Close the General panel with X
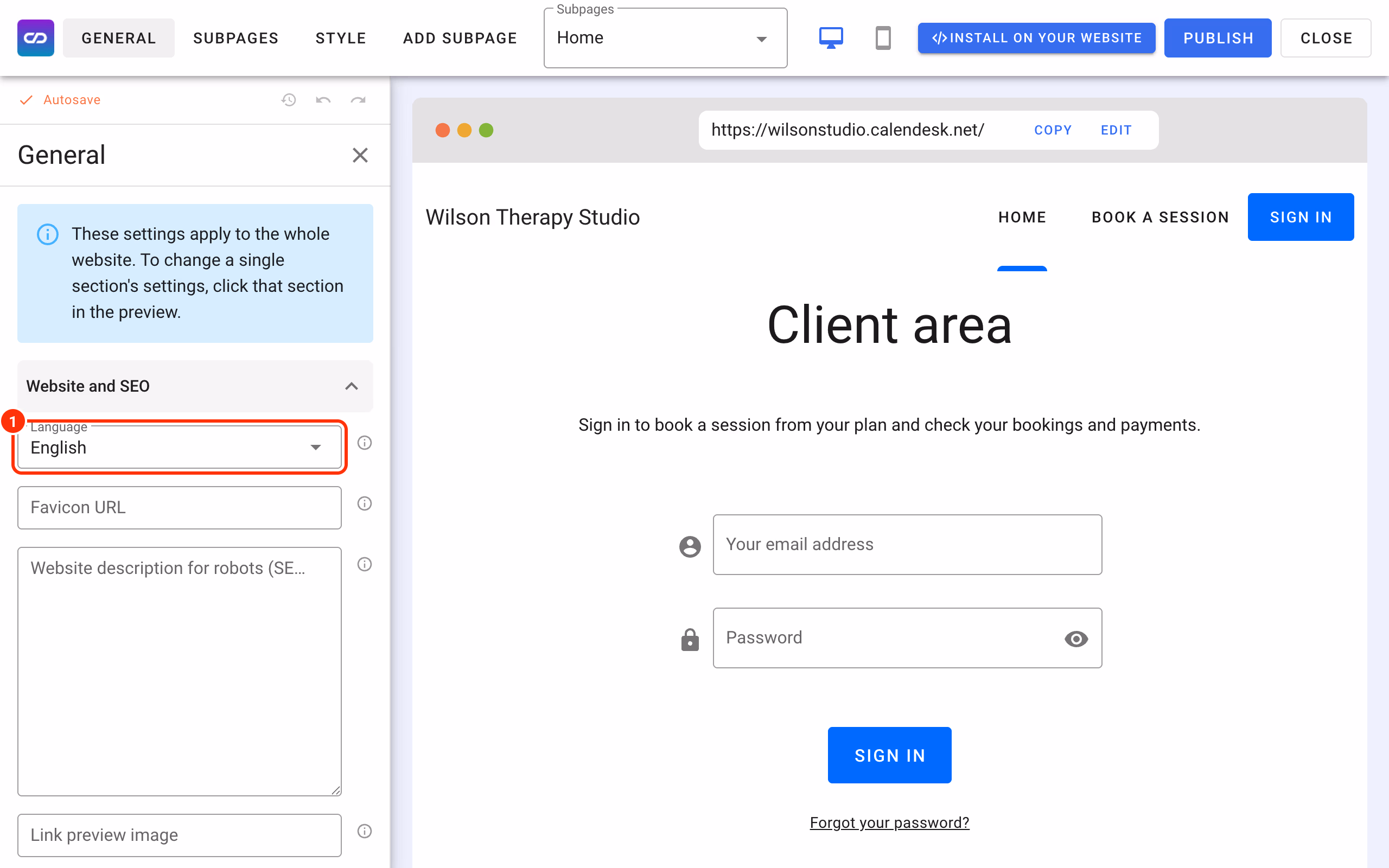Viewport: 1389px width, 868px height. point(360,155)
